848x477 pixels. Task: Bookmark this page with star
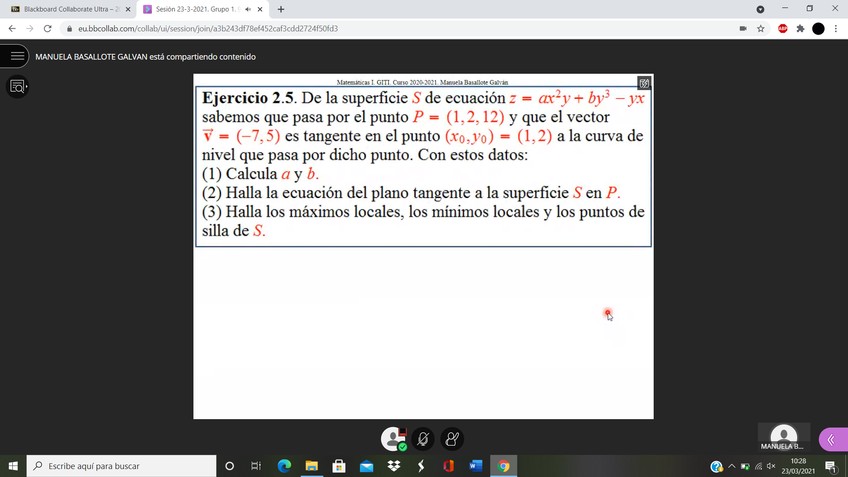click(760, 29)
